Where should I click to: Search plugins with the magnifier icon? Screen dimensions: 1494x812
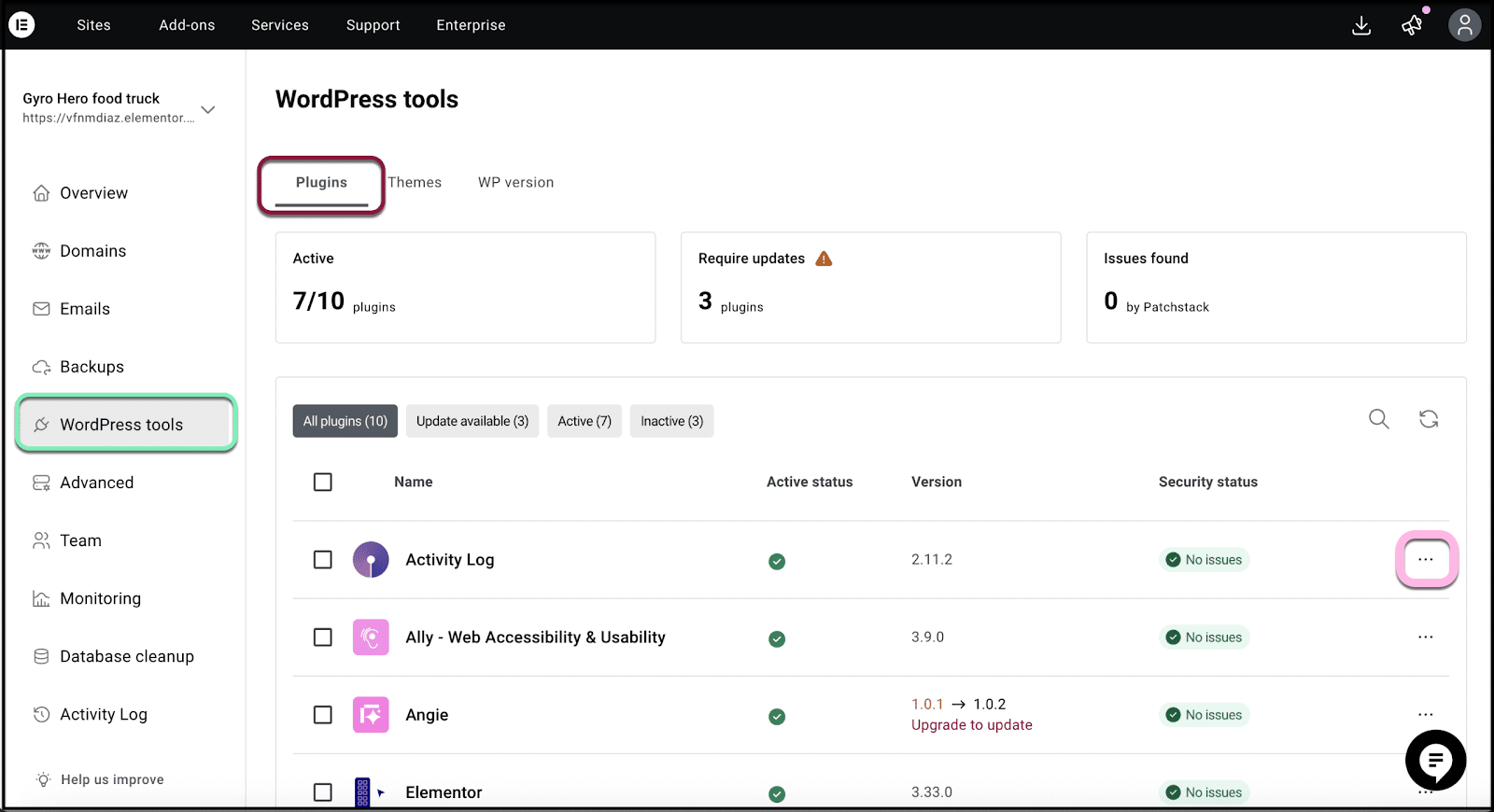[x=1379, y=419]
